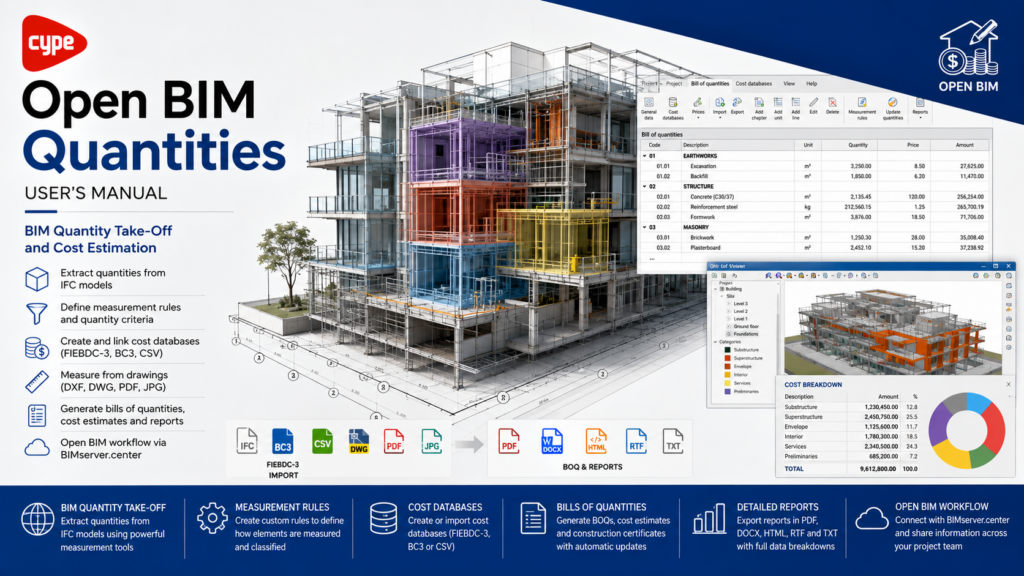Click the gear icon in the bottom banner

tap(212, 518)
